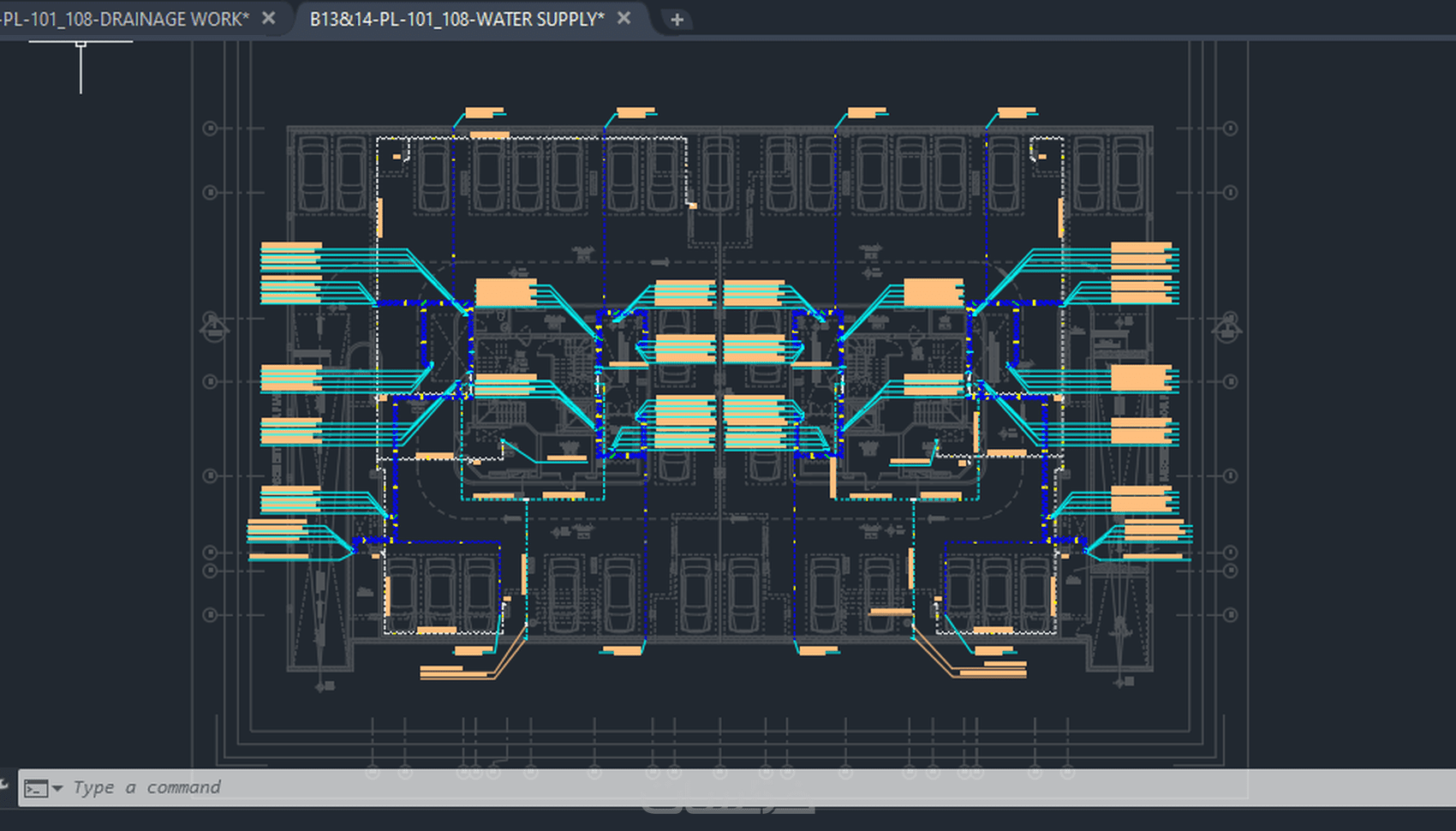
Task: Switch to the DRAINAGE WORK drawing tab
Action: pyautogui.click(x=125, y=19)
